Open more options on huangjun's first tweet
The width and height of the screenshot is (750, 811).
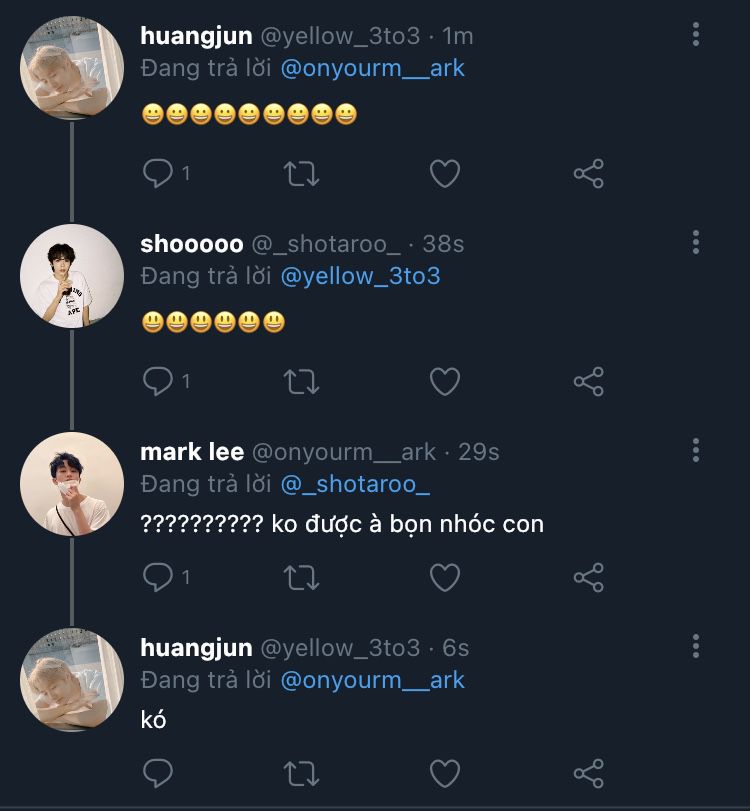pyautogui.click(x=696, y=35)
